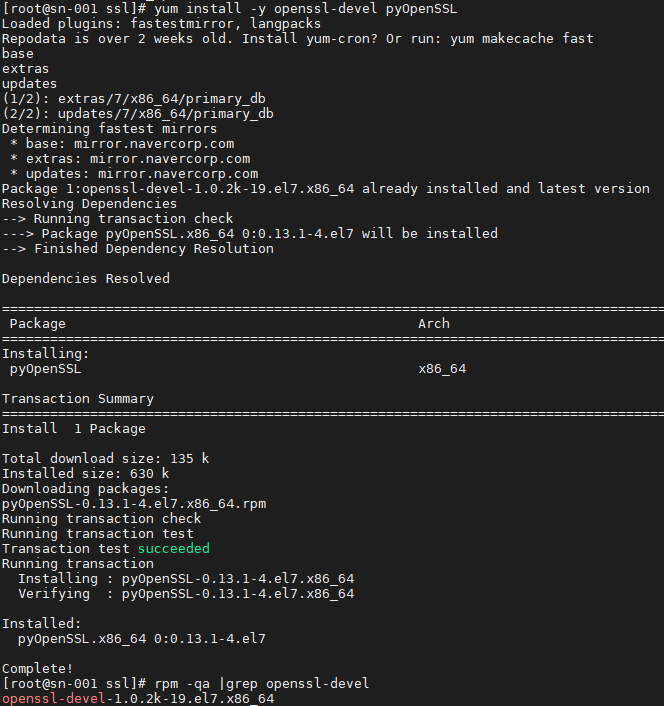The image size is (664, 706).
Task: Click 'x86_64' in the Arch column
Action: coord(442,369)
